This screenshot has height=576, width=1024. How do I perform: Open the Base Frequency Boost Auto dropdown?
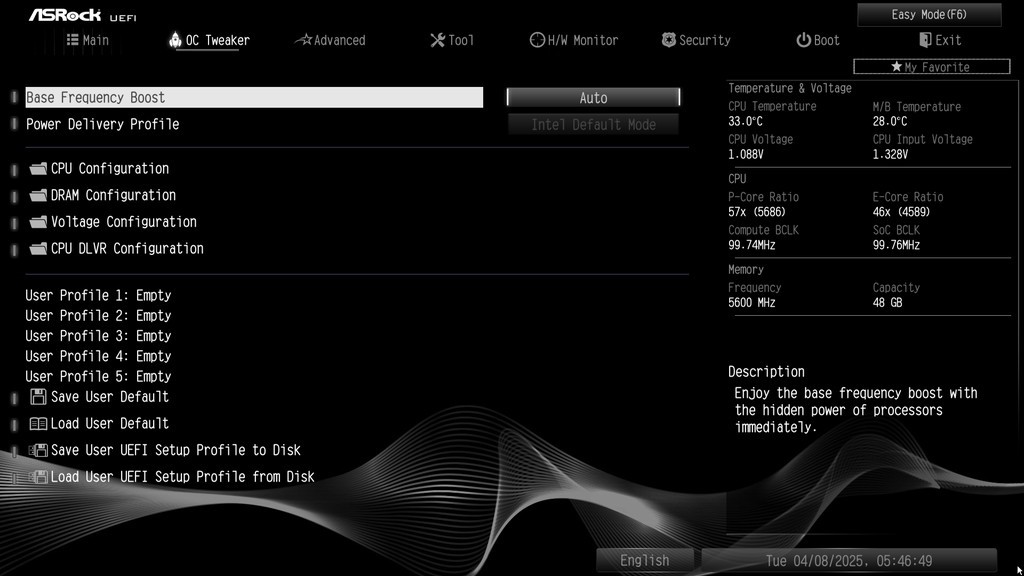[x=593, y=98]
